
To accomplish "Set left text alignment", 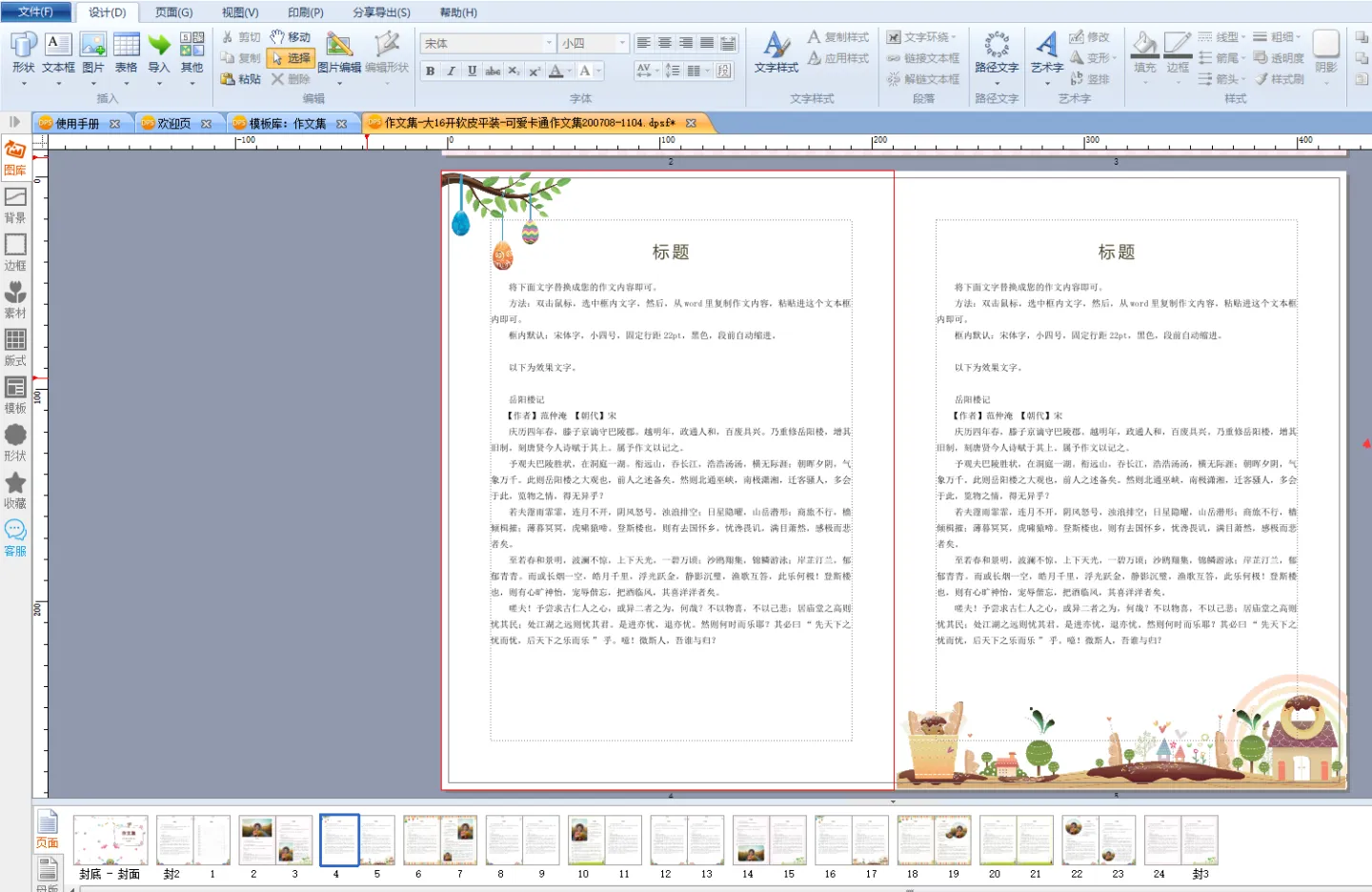I will pyautogui.click(x=644, y=43).
